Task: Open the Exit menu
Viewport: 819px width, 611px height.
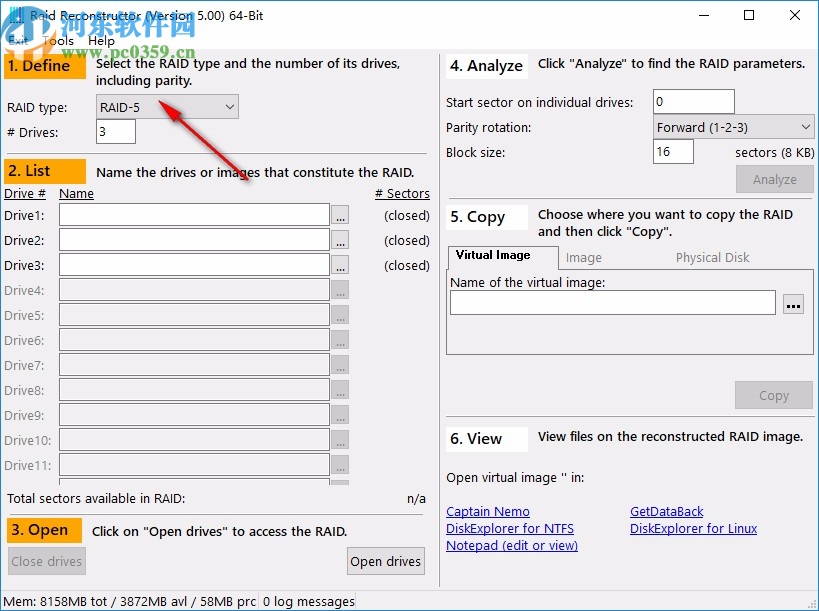Action: click(x=18, y=41)
